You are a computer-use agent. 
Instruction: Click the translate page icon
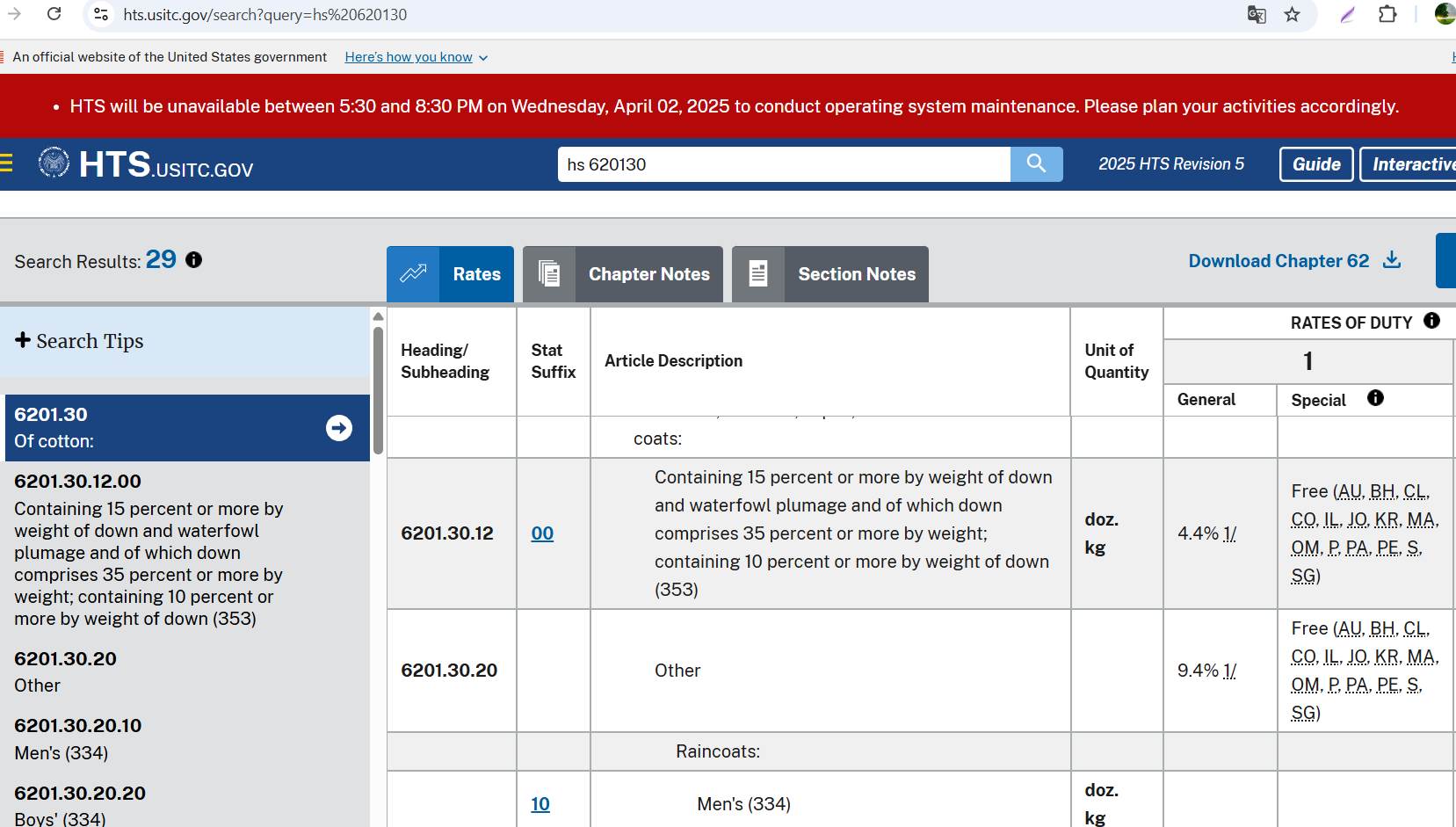[x=1257, y=14]
